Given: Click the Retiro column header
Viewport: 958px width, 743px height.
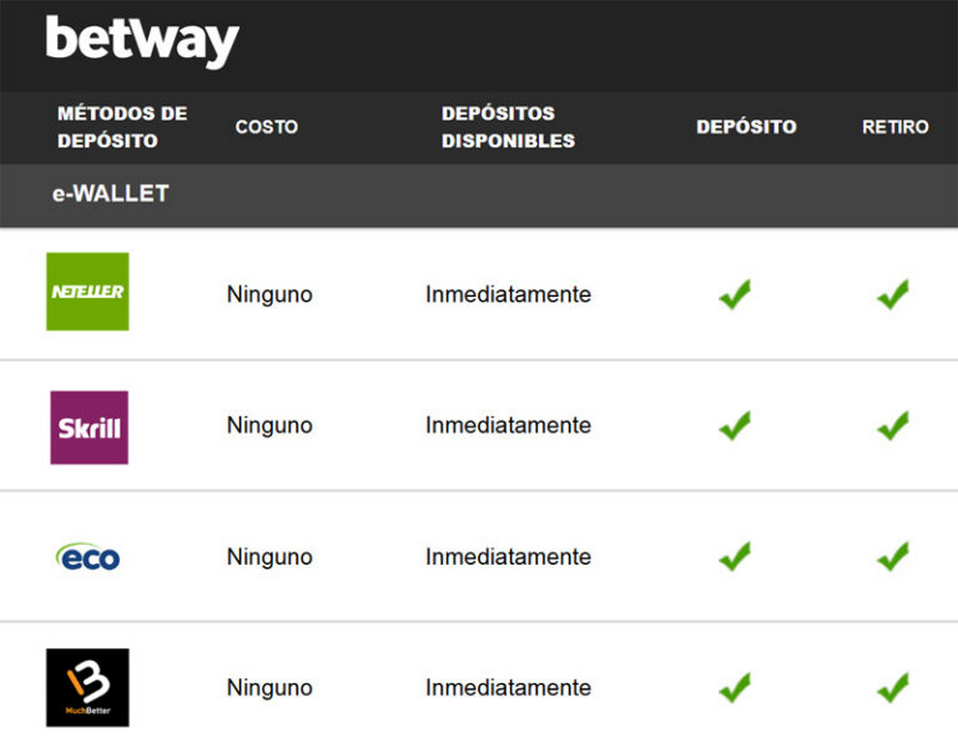Looking at the screenshot, I should coord(895,127).
